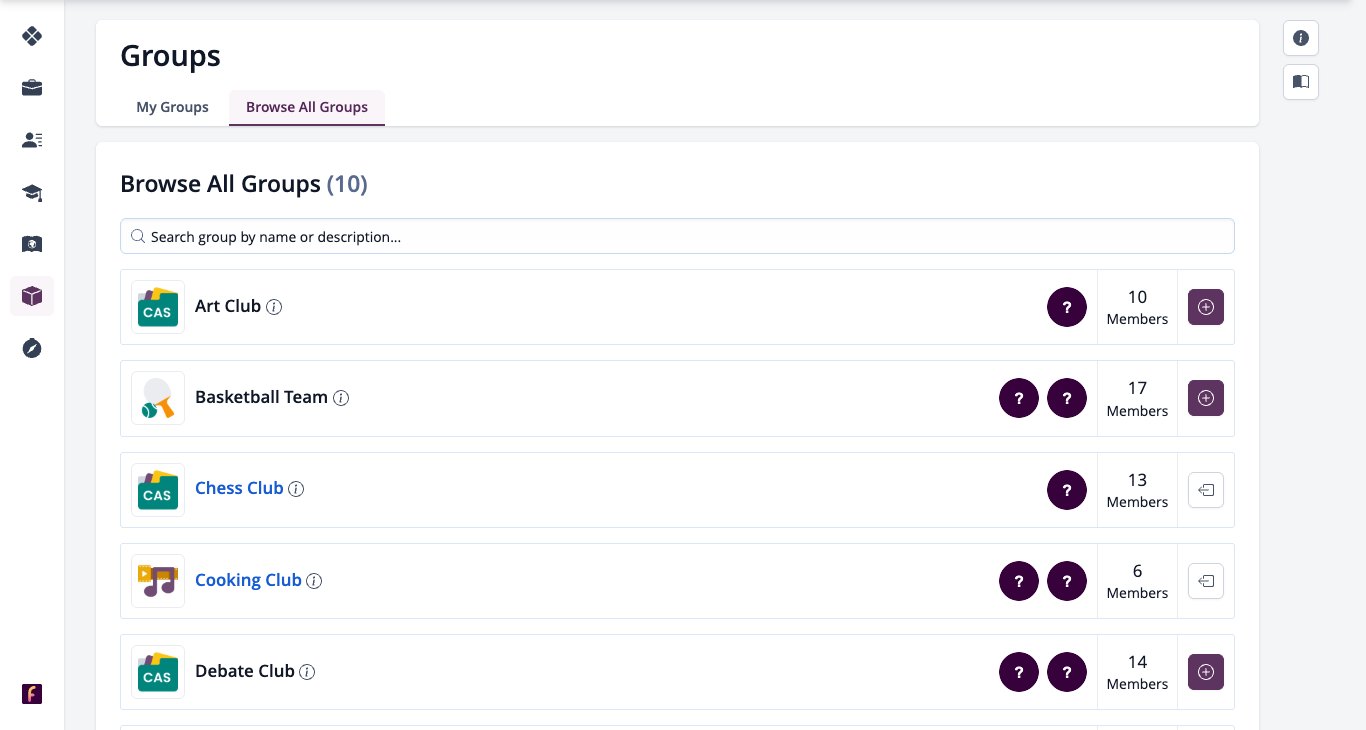Leave the Chess Club group
The width and height of the screenshot is (1366, 730).
click(1206, 490)
